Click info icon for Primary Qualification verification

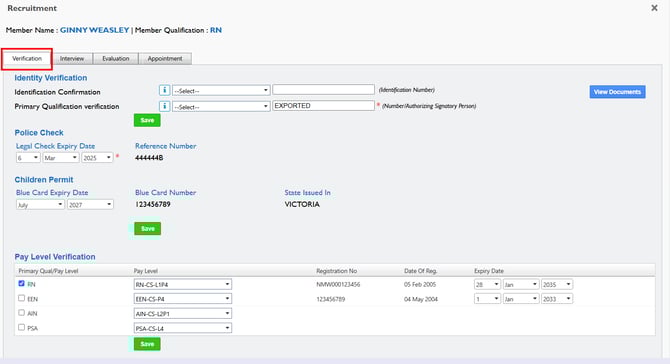point(164,106)
